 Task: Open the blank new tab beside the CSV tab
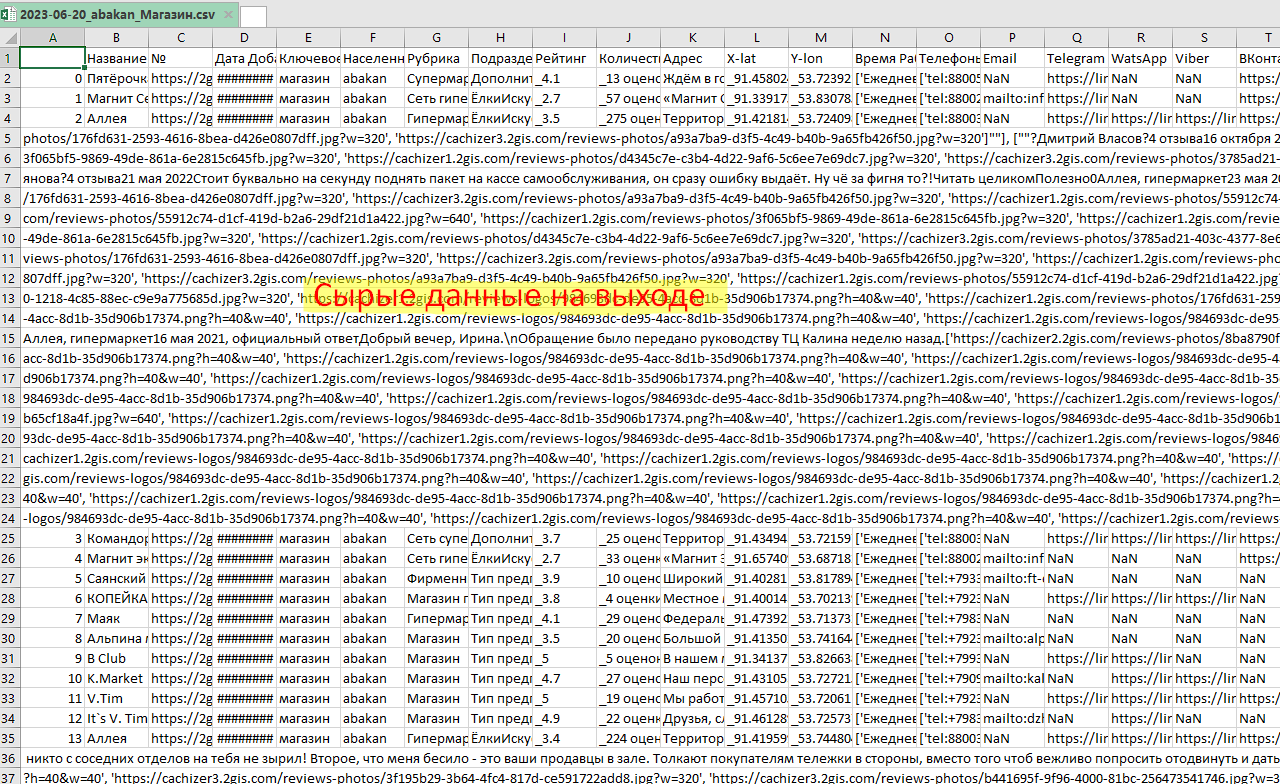pyautogui.click(x=253, y=16)
